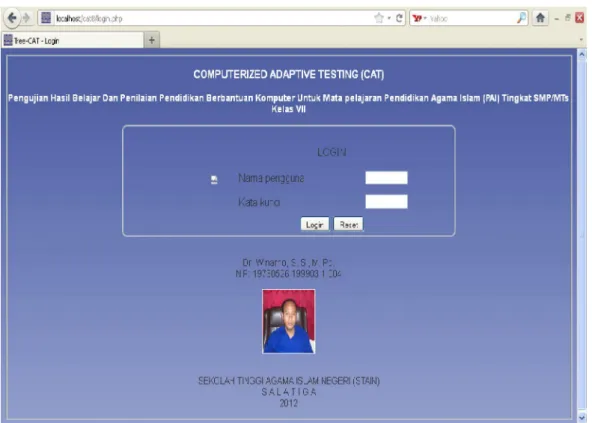Click the small icon beside Nama pengguna

click(214, 179)
